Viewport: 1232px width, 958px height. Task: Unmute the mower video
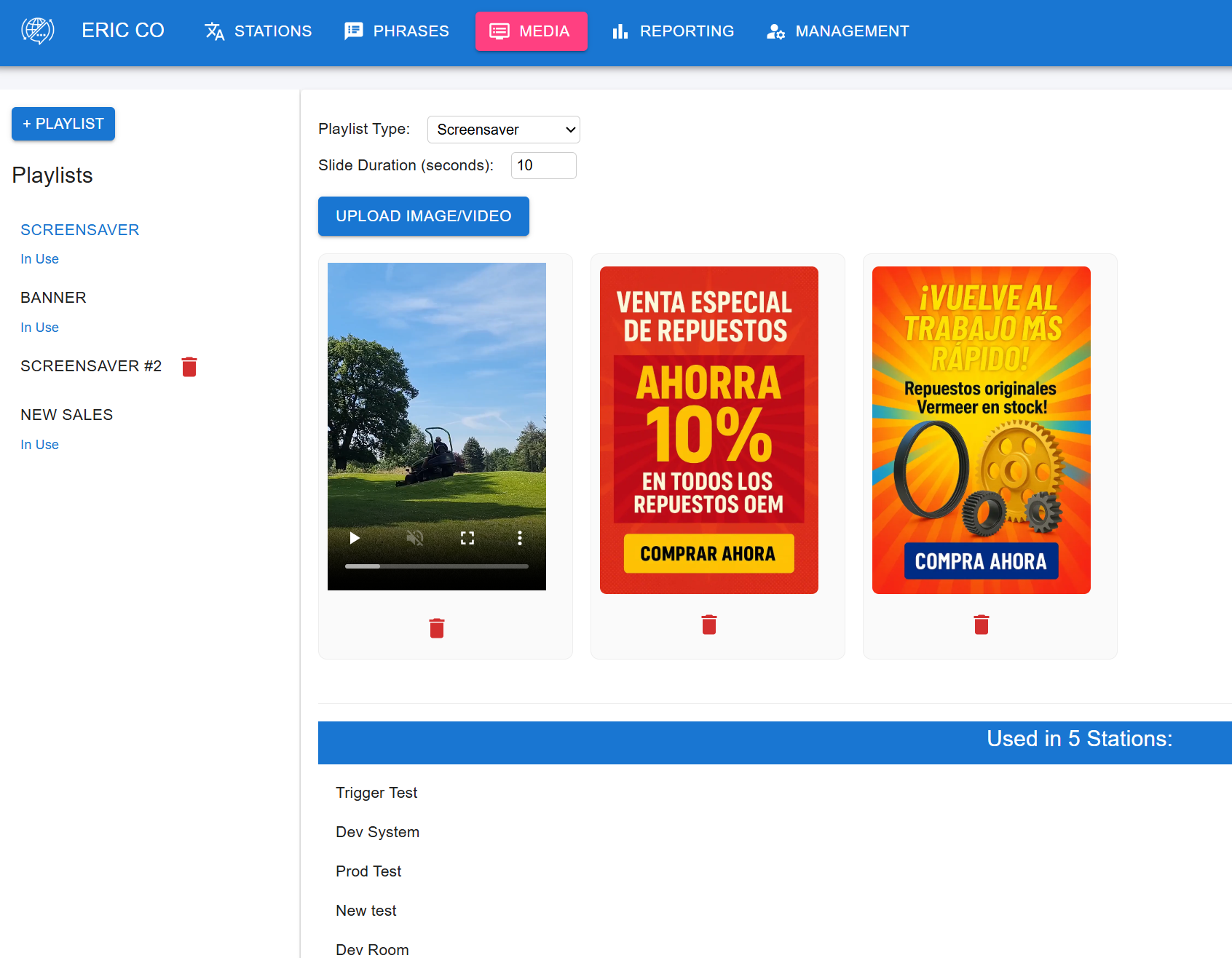[414, 537]
